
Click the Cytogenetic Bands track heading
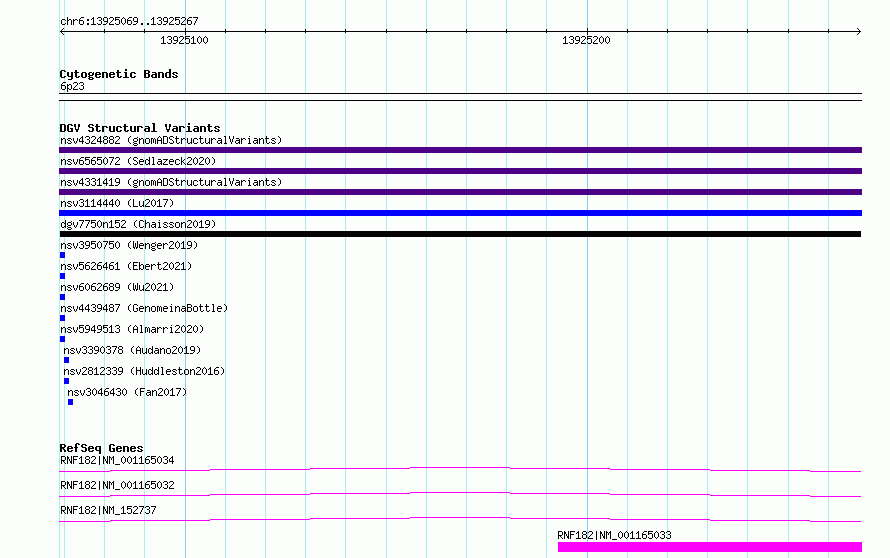point(119,74)
